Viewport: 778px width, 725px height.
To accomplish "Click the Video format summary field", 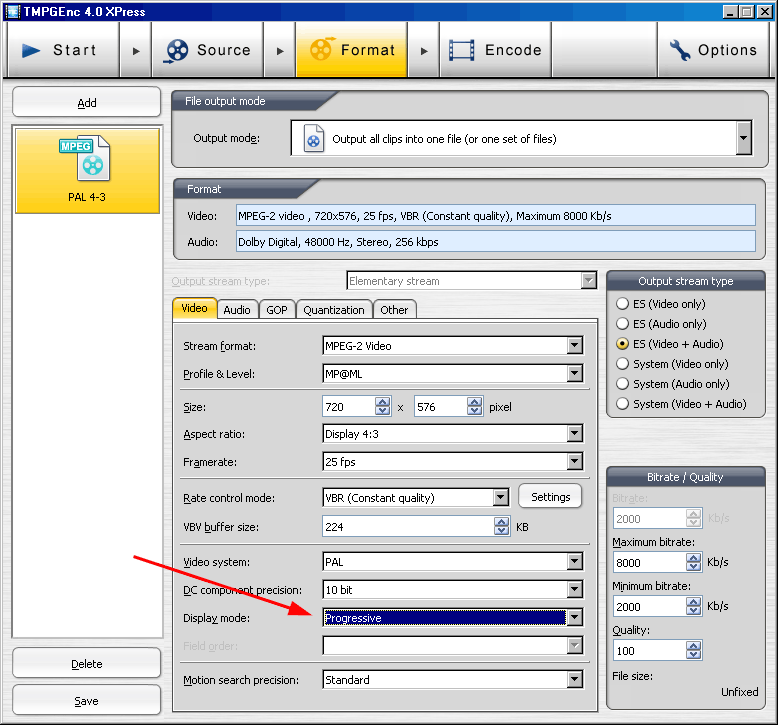I will [496, 215].
